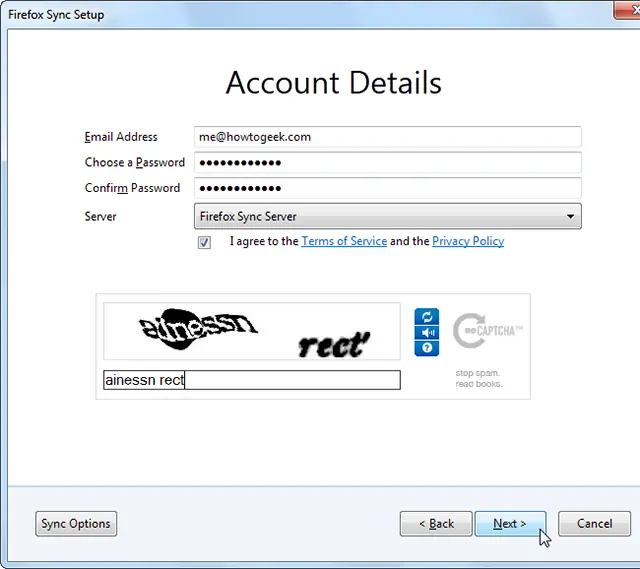Click the reCAPTCHA logo
Screen dimensions: 640x569
point(487,331)
